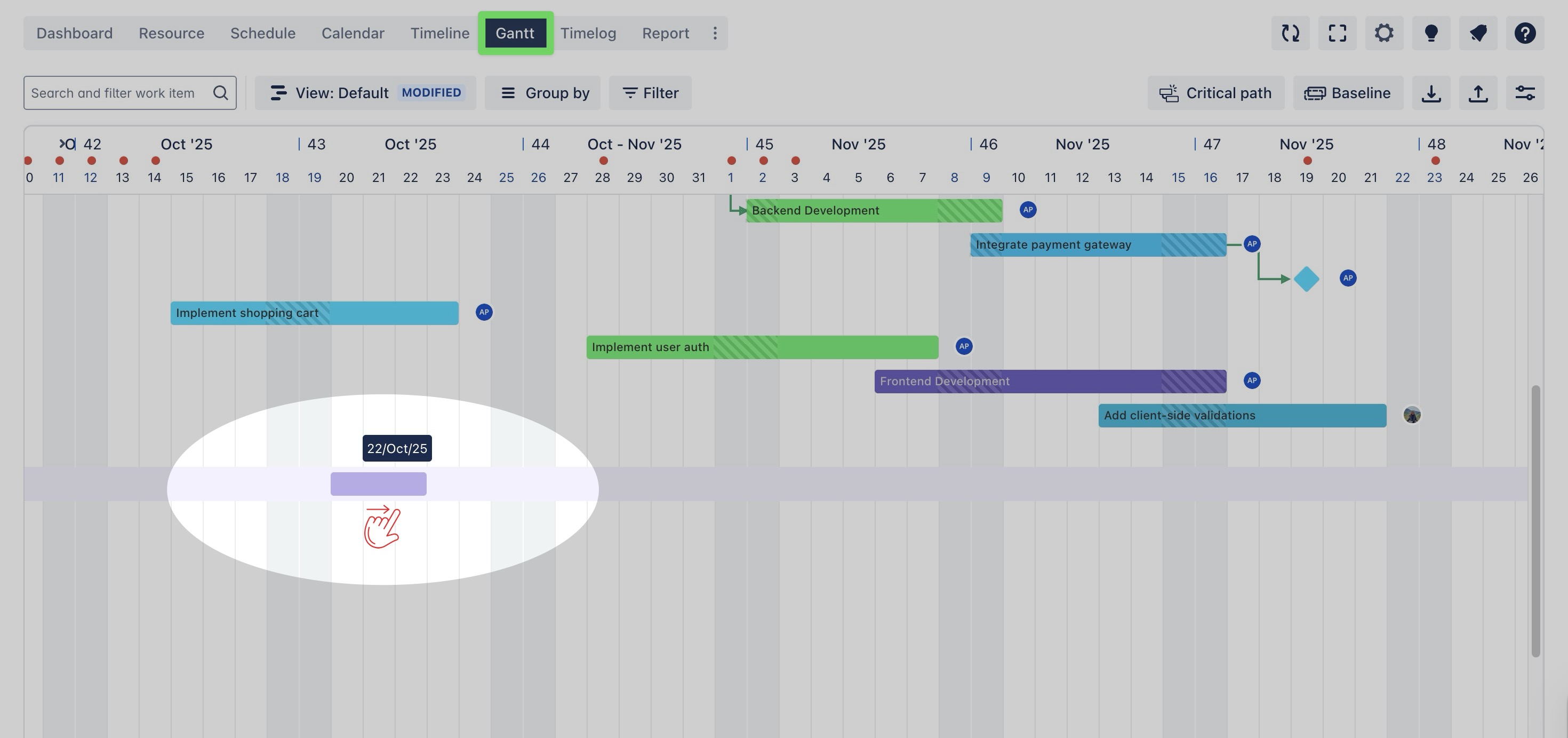Expand the Group by menu
Image resolution: width=1568 pixels, height=738 pixels.
tap(542, 93)
